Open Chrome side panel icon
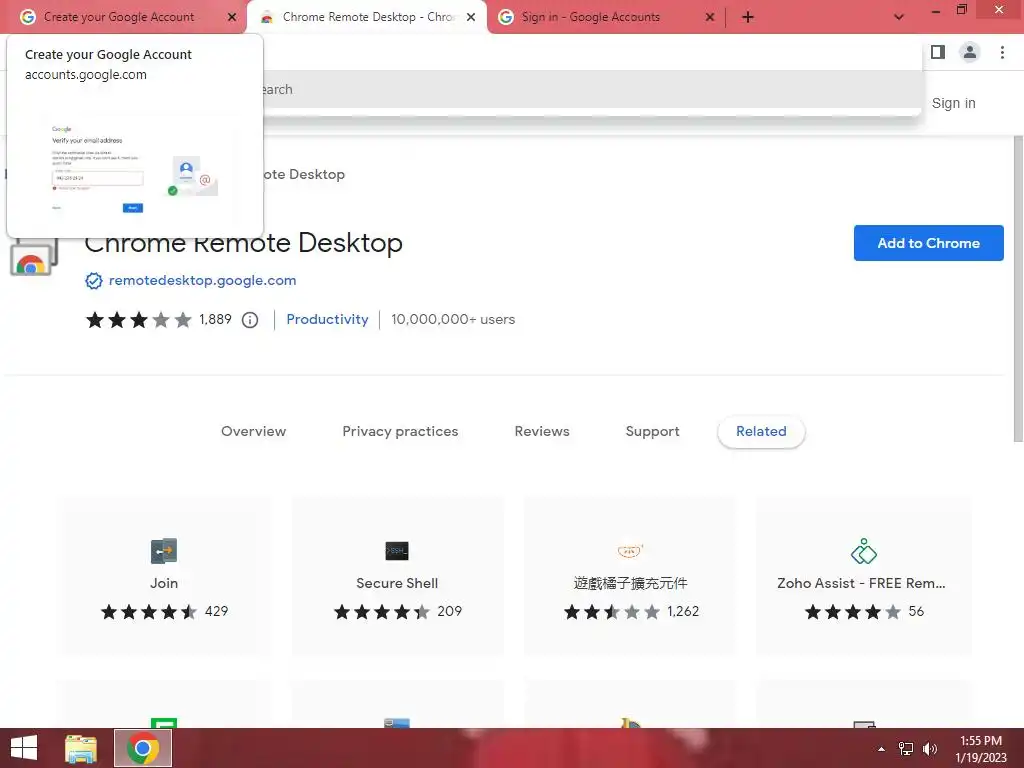Viewport: 1024px width, 768px height. [938, 52]
